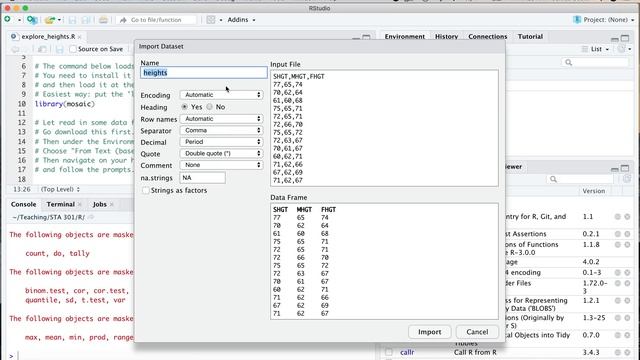
Task: Click the SHGT column header in Data Frame
Action: [280, 209]
